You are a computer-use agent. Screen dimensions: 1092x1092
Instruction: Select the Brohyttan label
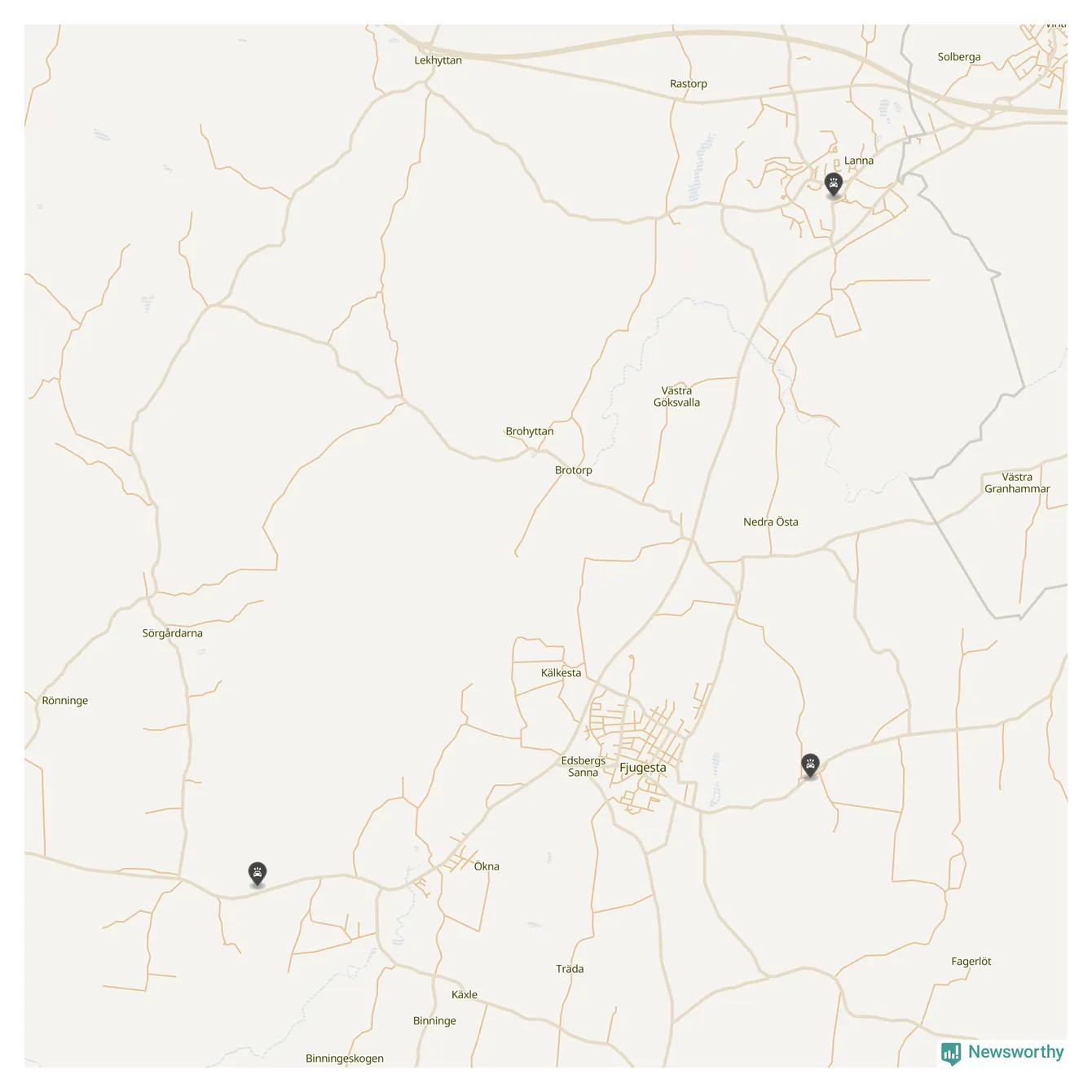tap(530, 431)
